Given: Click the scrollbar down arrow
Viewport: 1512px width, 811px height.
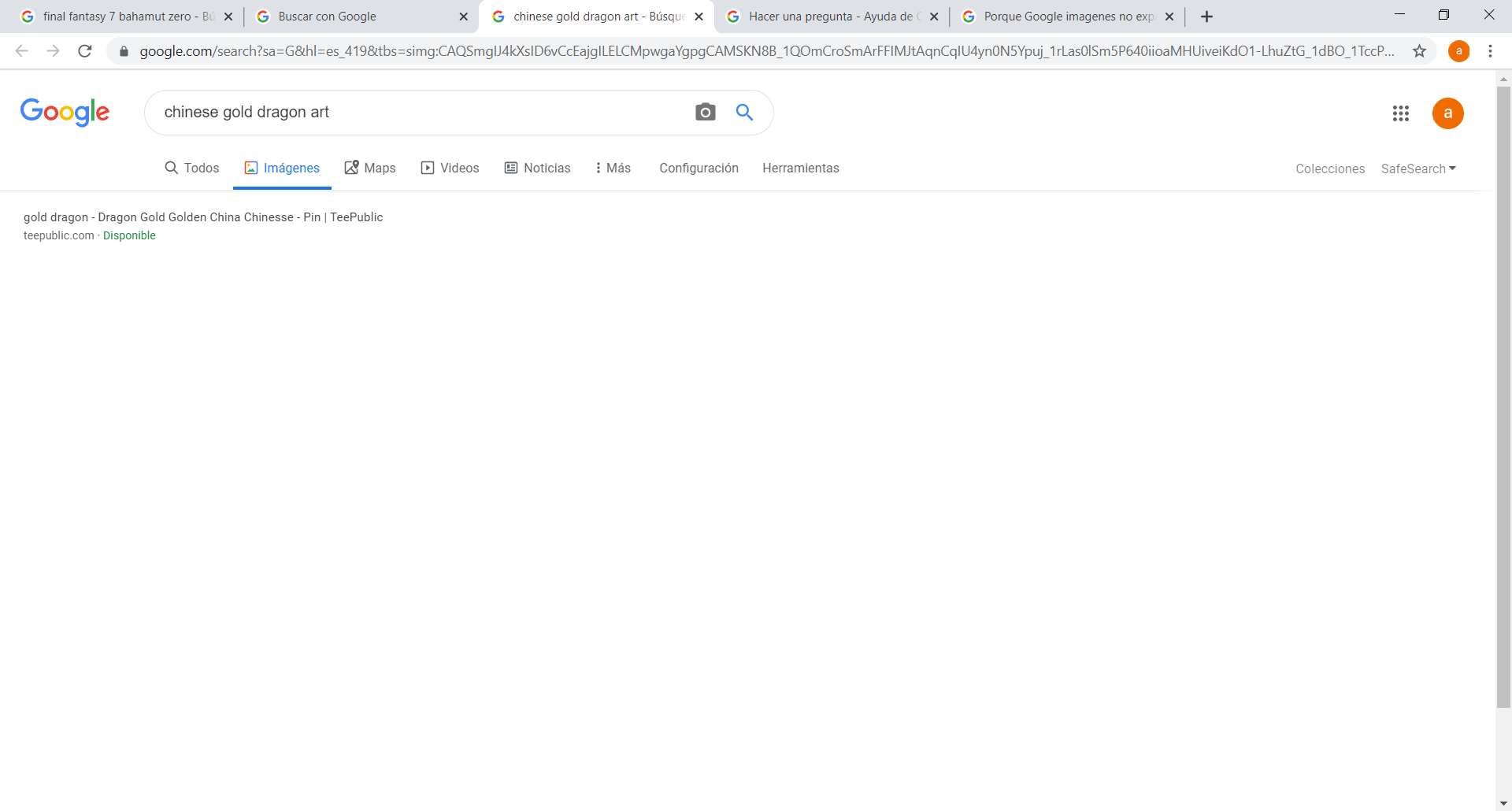Looking at the screenshot, I should pos(1503,803).
